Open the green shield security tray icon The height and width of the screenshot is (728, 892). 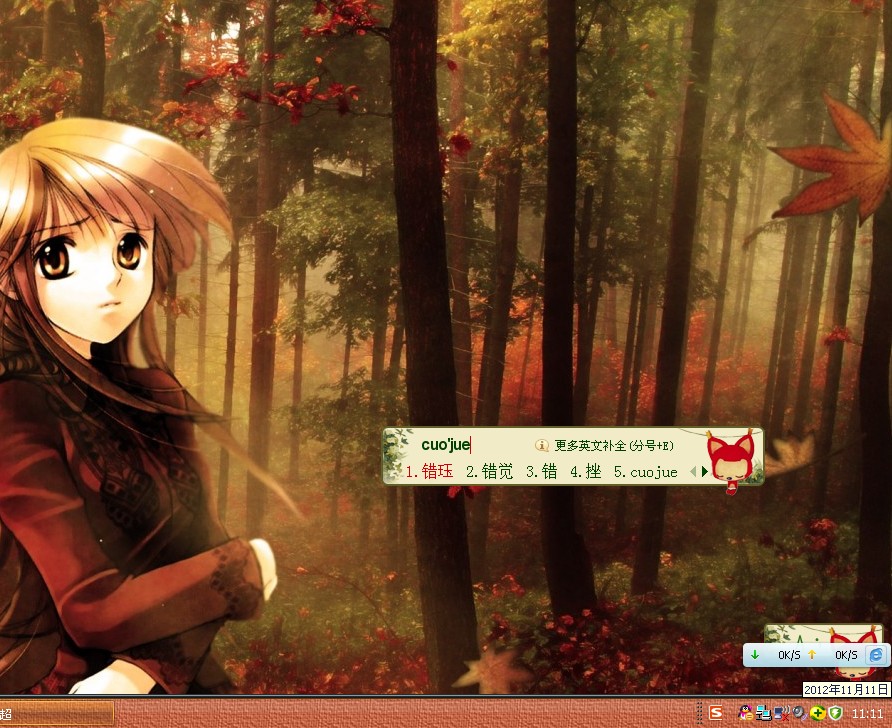pos(835,713)
